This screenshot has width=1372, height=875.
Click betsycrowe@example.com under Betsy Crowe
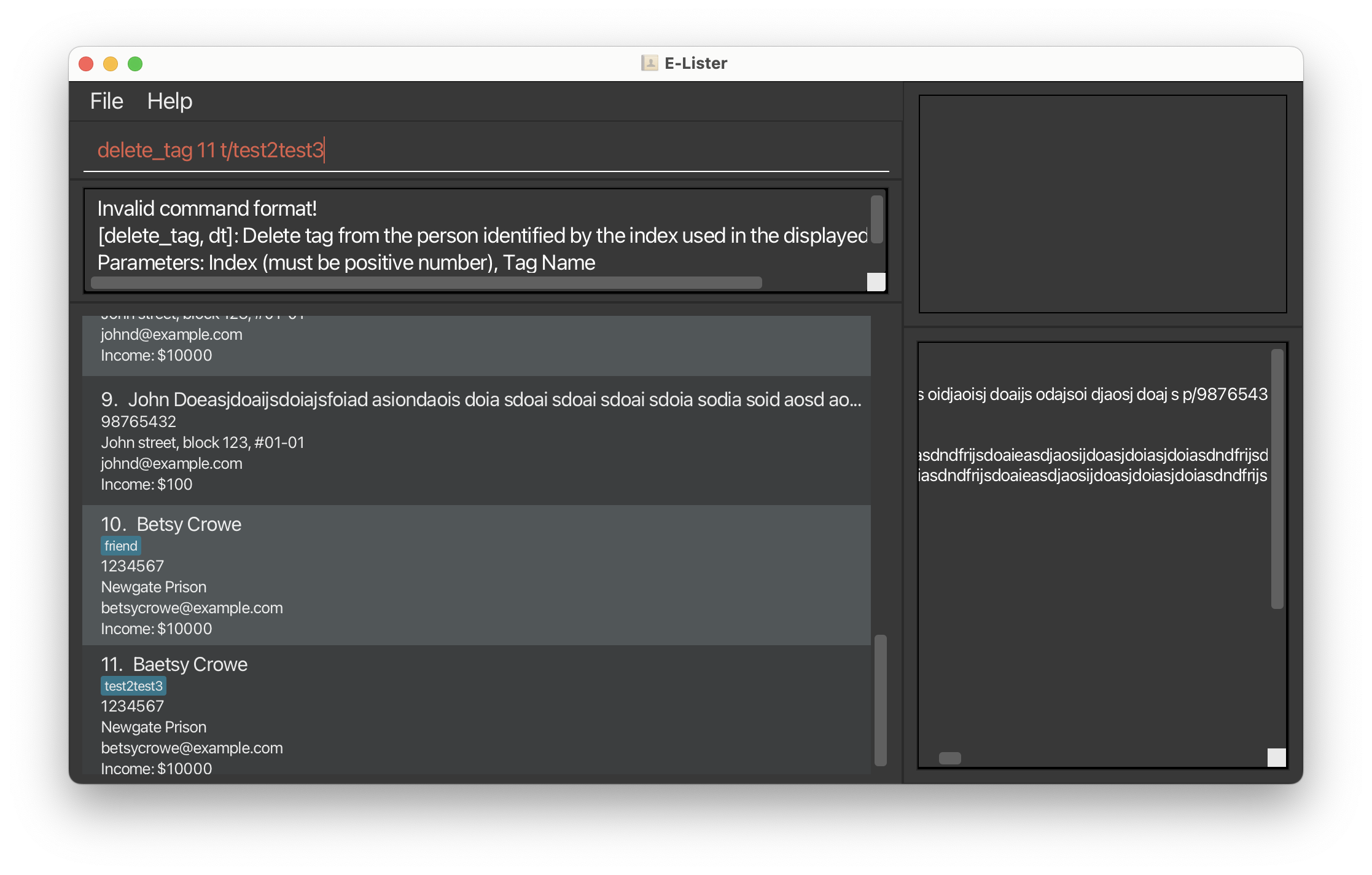click(x=192, y=608)
